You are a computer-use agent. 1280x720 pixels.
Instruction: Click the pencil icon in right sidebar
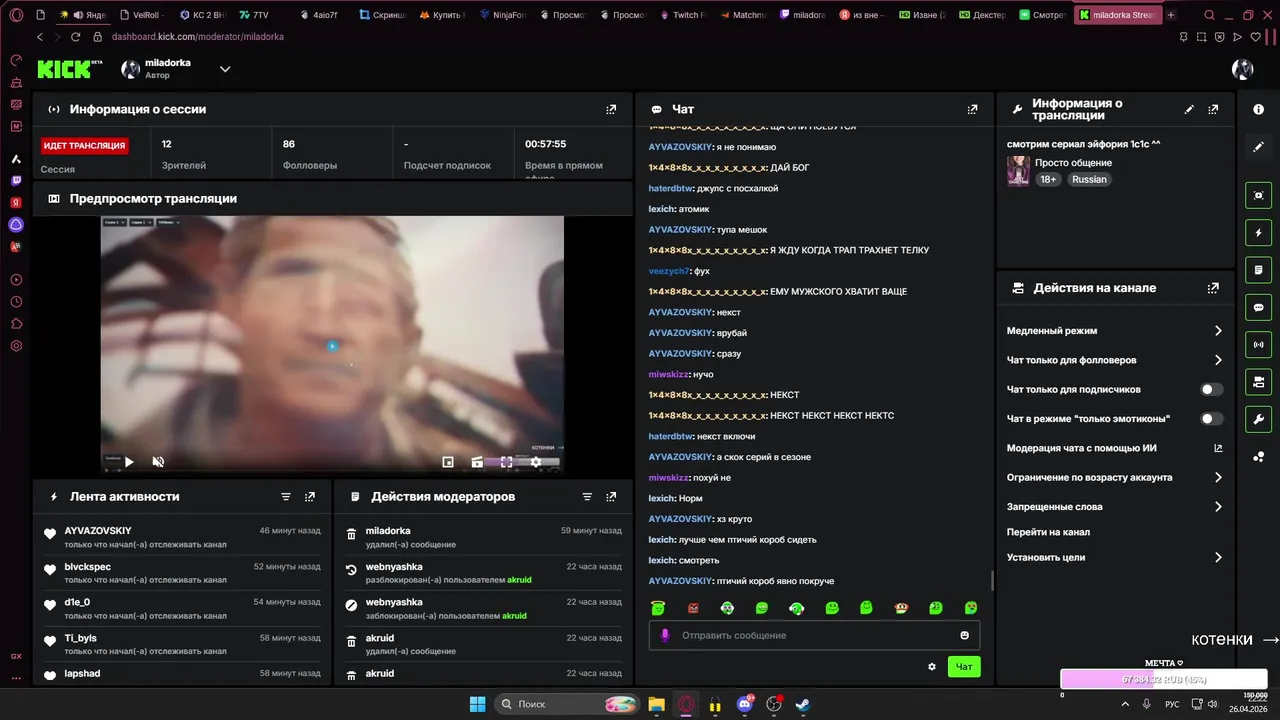pos(1259,146)
